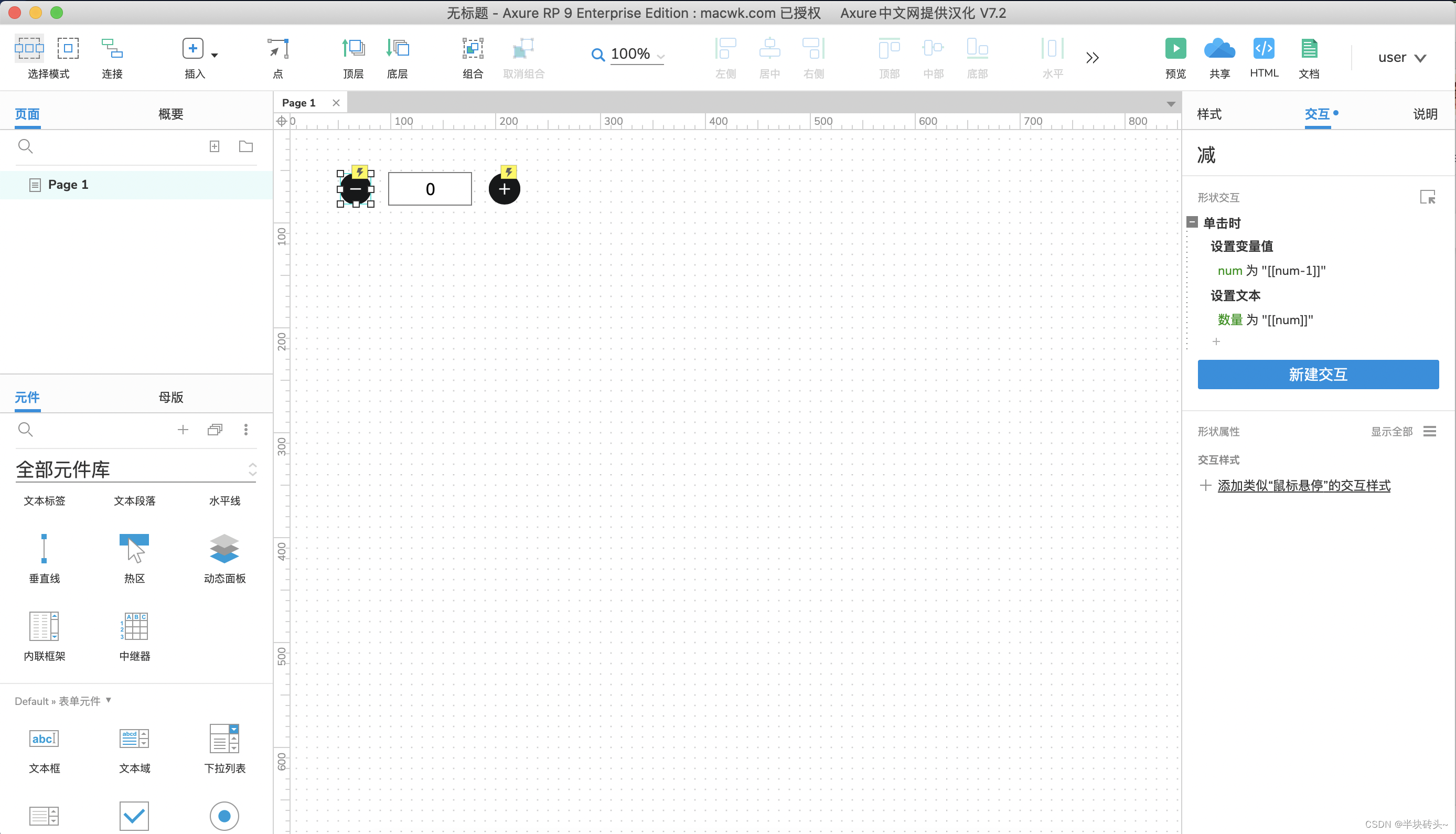The image size is (1456, 834).
Task: Open the 100% zoom dropdown
Action: click(x=660, y=56)
